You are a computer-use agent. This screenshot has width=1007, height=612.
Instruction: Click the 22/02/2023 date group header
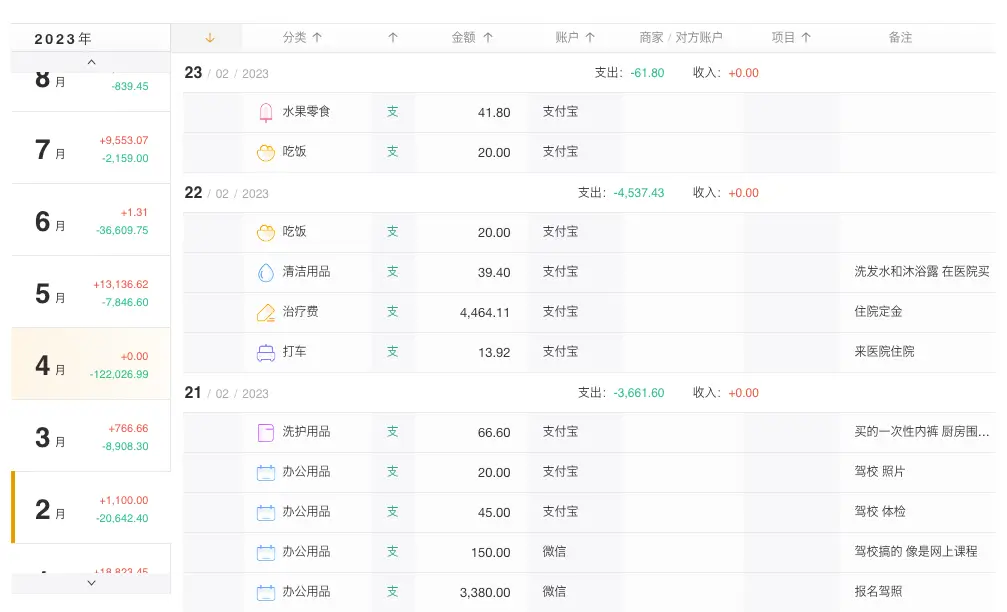pyautogui.click(x=589, y=193)
